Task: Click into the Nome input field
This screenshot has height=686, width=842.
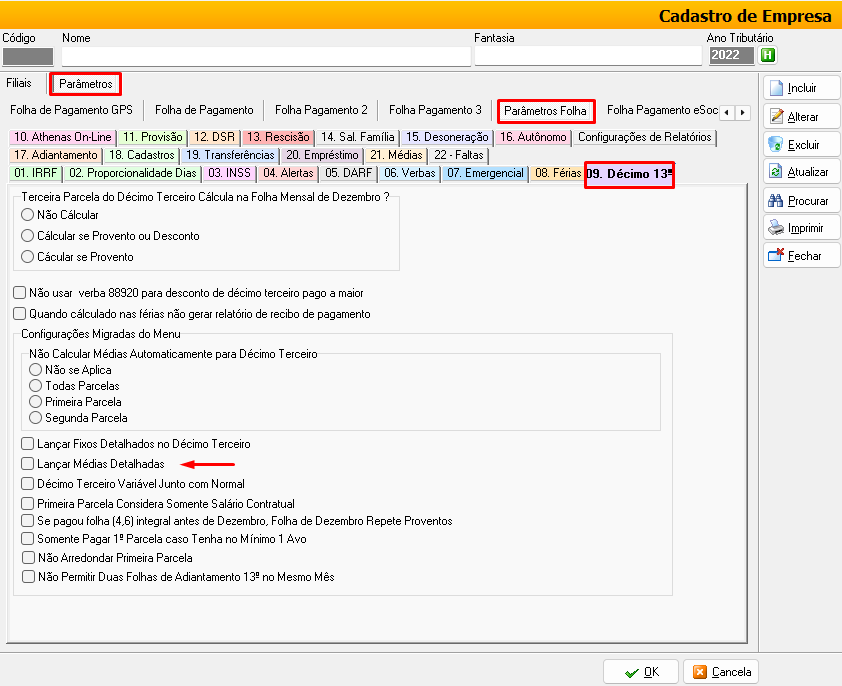Action: [x=264, y=56]
